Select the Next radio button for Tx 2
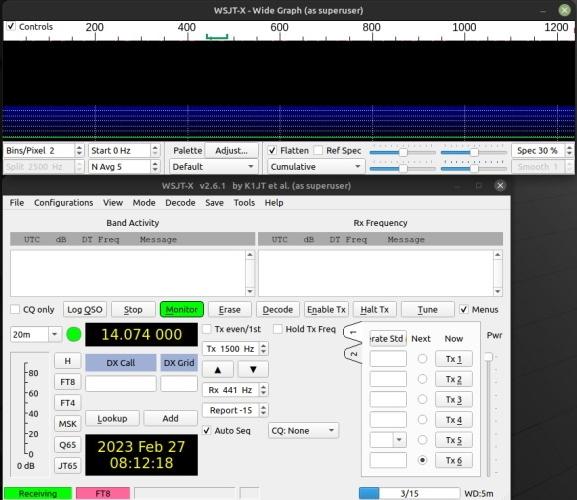This screenshot has height=500, width=577. 422,379
